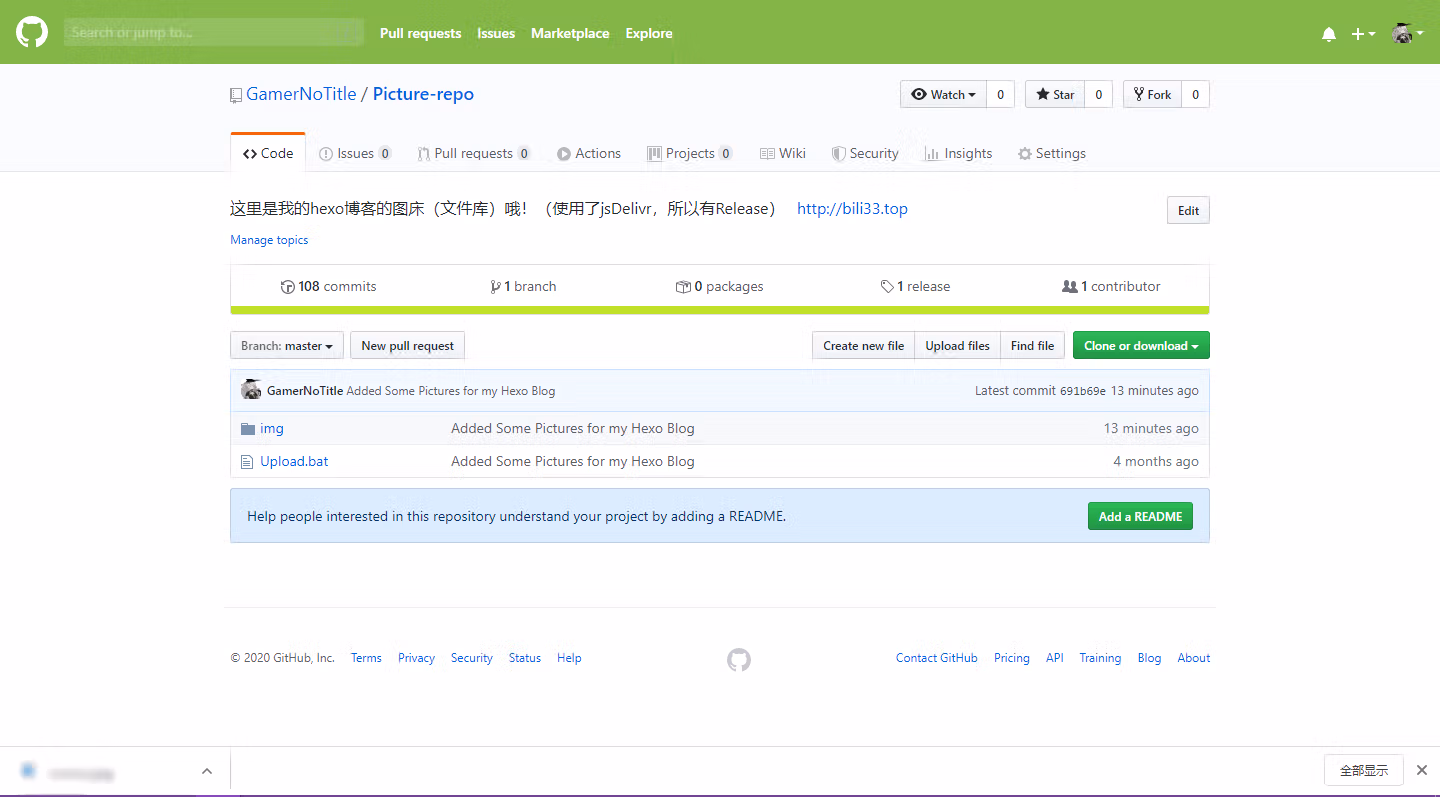
Task: Open the Settings tab
Action: click(x=1052, y=153)
